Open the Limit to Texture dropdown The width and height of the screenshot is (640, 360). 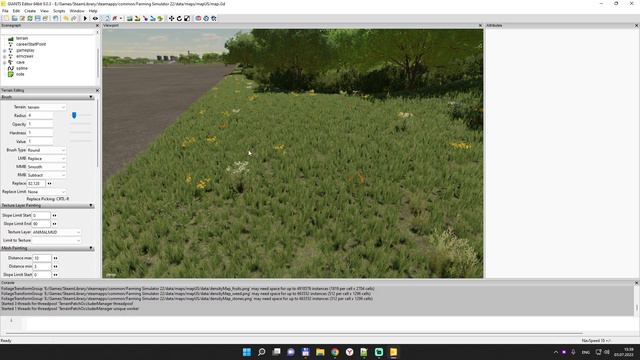coord(56,240)
